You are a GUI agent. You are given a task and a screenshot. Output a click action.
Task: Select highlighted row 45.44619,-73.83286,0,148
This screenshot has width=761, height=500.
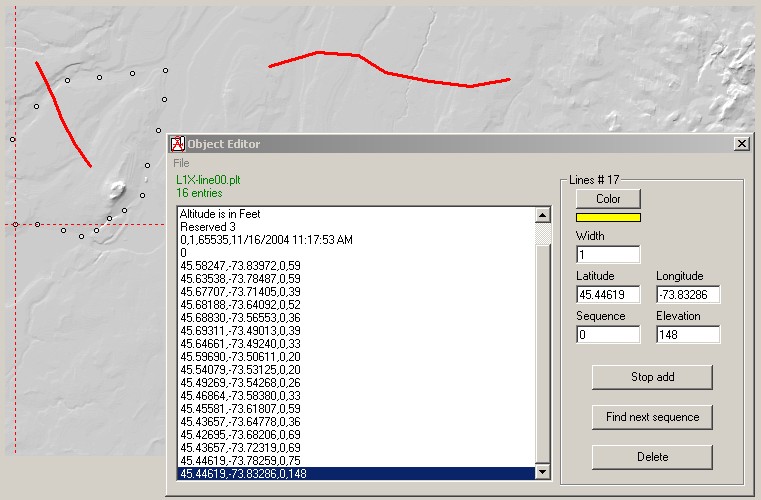pos(357,474)
